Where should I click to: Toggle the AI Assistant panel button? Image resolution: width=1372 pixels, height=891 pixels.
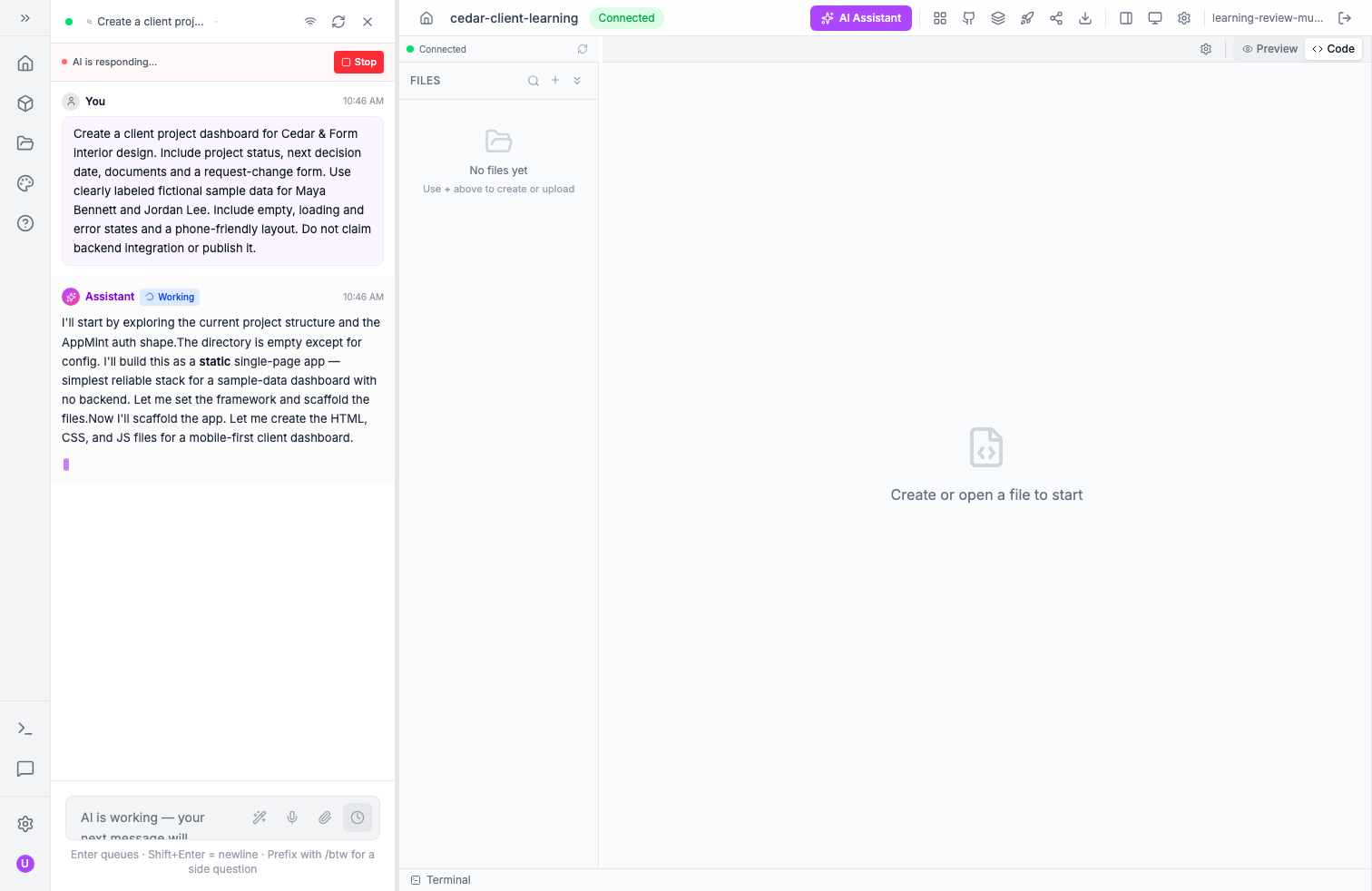click(x=860, y=18)
